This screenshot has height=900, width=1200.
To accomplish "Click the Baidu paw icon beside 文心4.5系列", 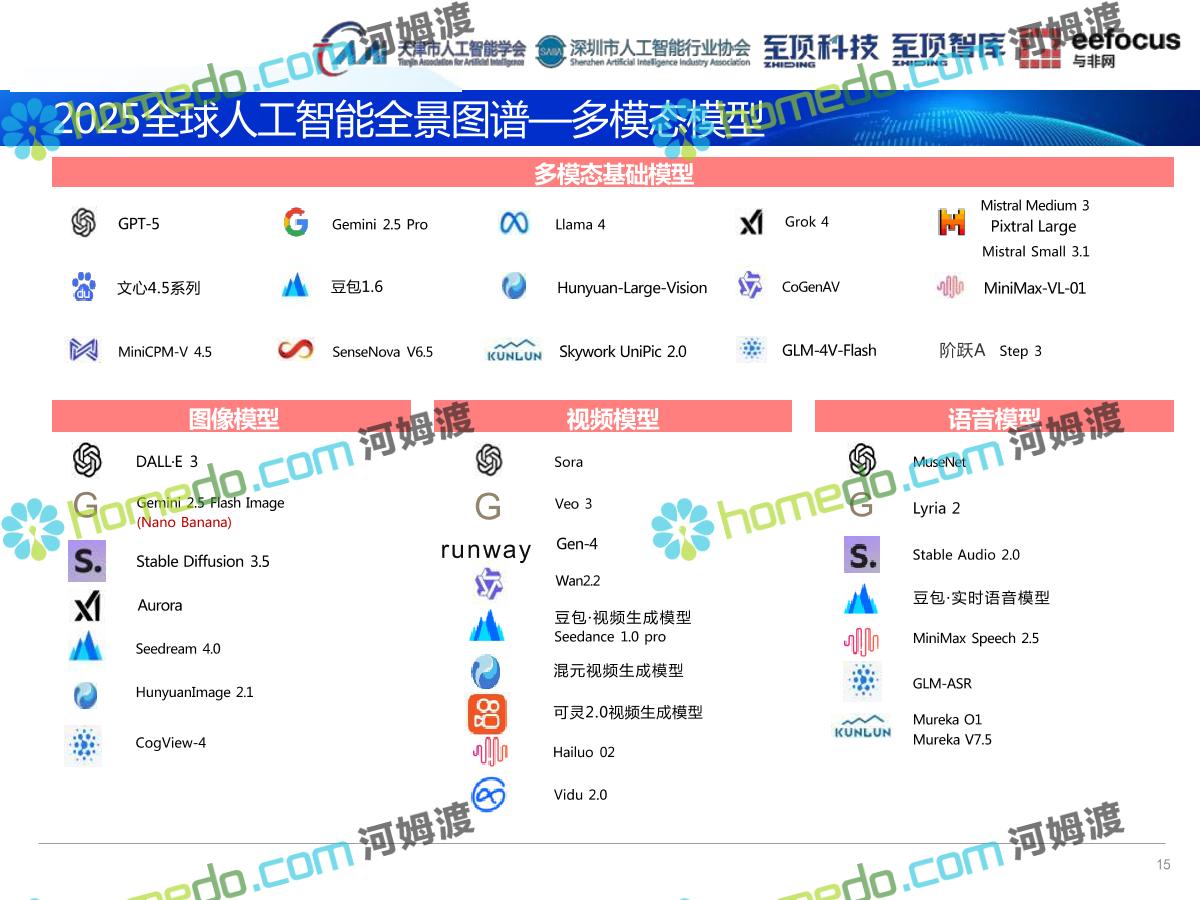I will click(84, 287).
